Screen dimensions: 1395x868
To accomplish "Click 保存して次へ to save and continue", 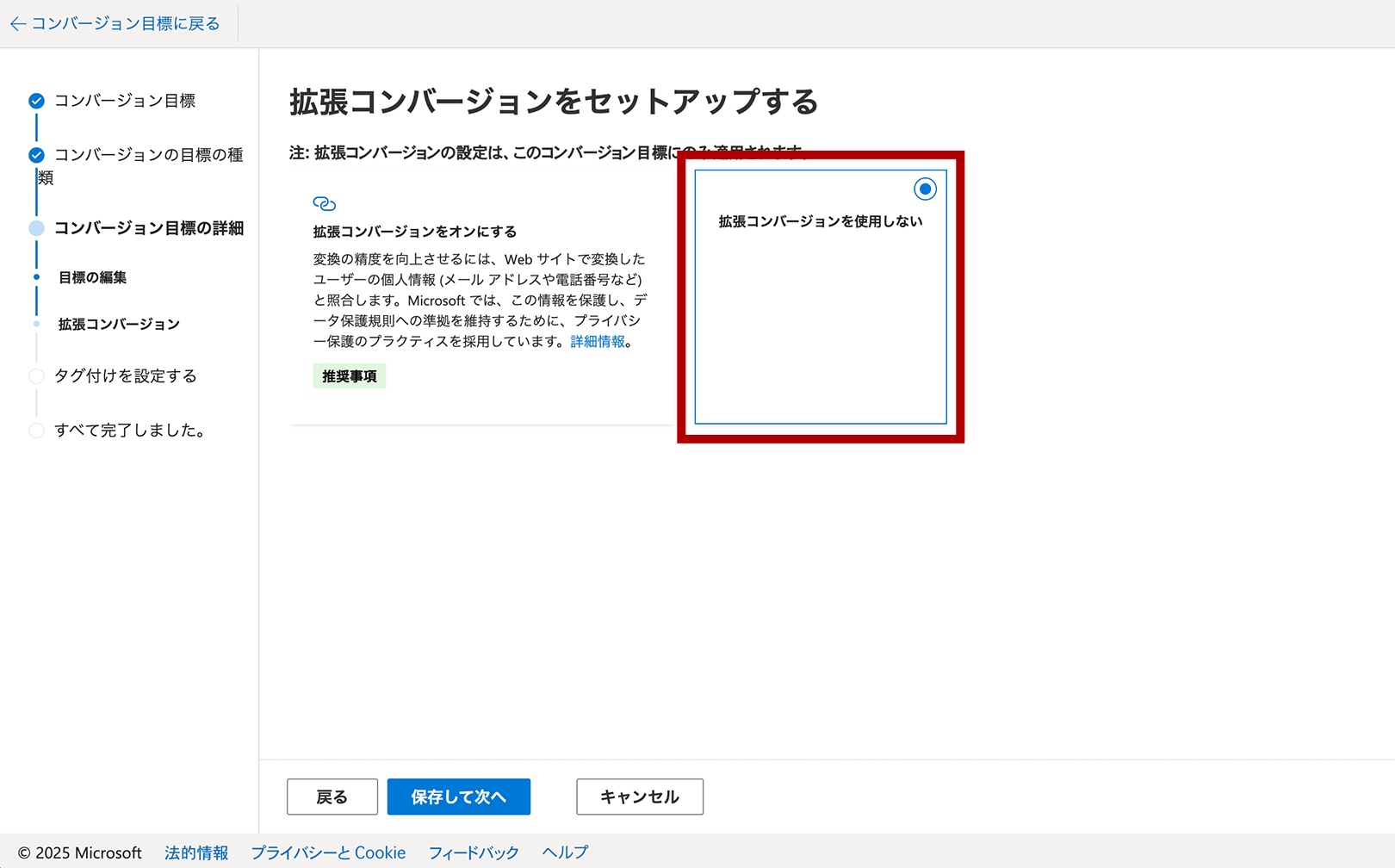I will (x=458, y=797).
